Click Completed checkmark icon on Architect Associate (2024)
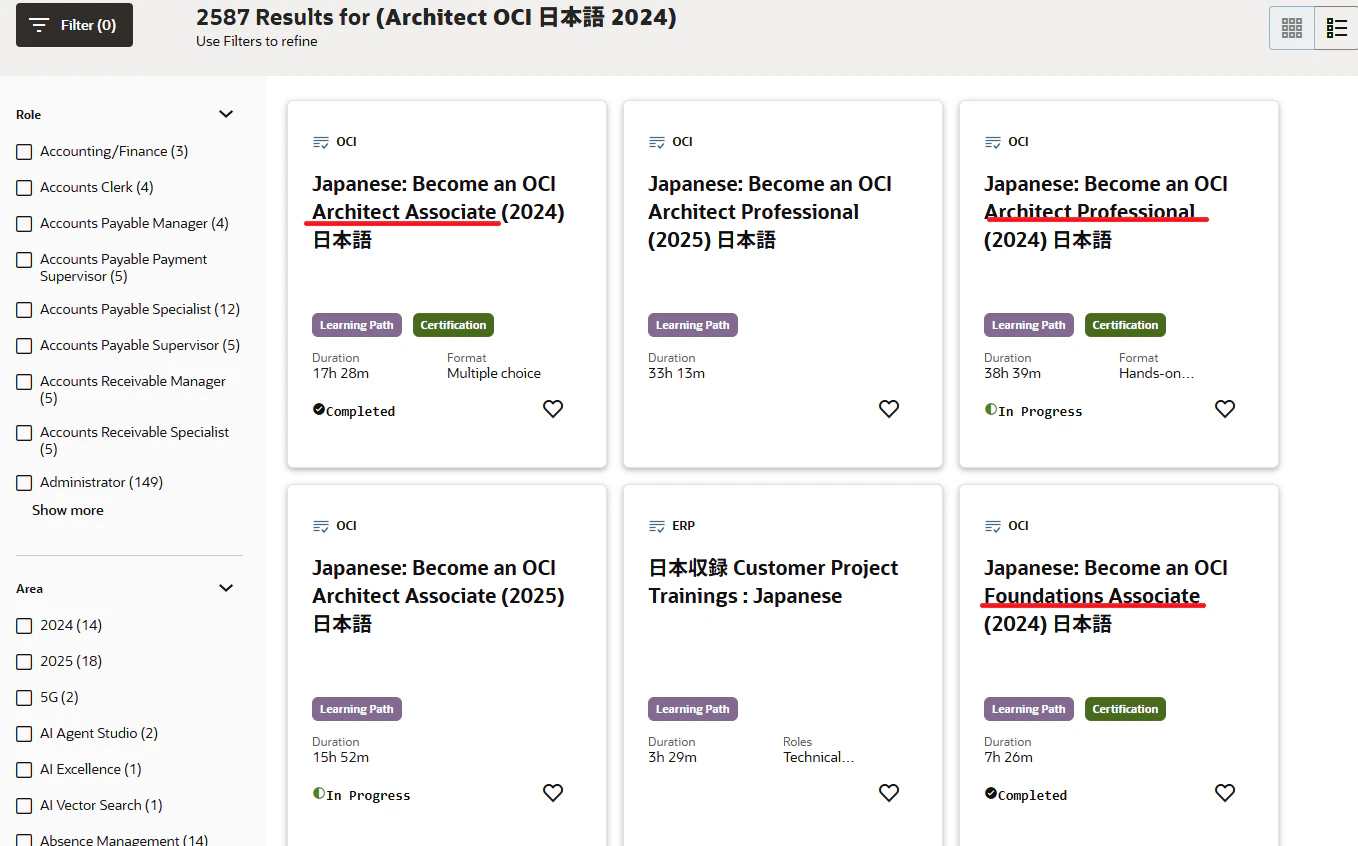Viewport: 1358px width, 846px height. 319,409
